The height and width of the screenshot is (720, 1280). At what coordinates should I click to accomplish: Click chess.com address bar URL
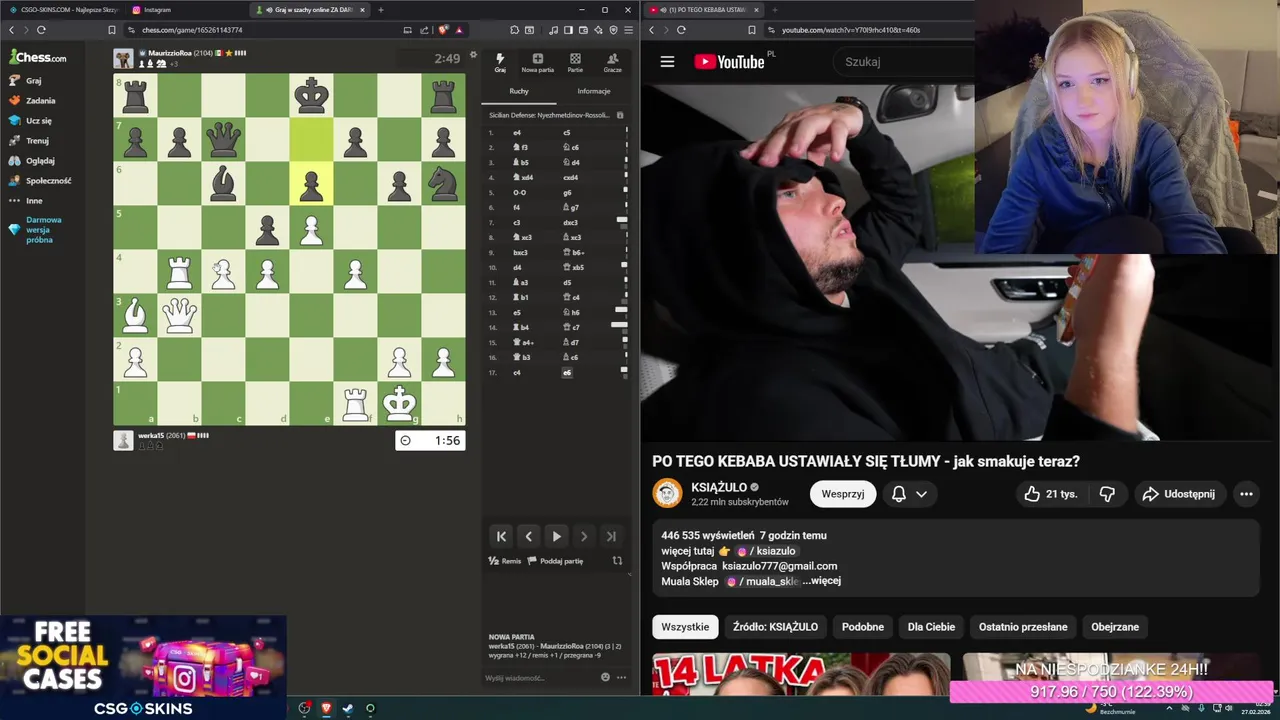(x=192, y=30)
